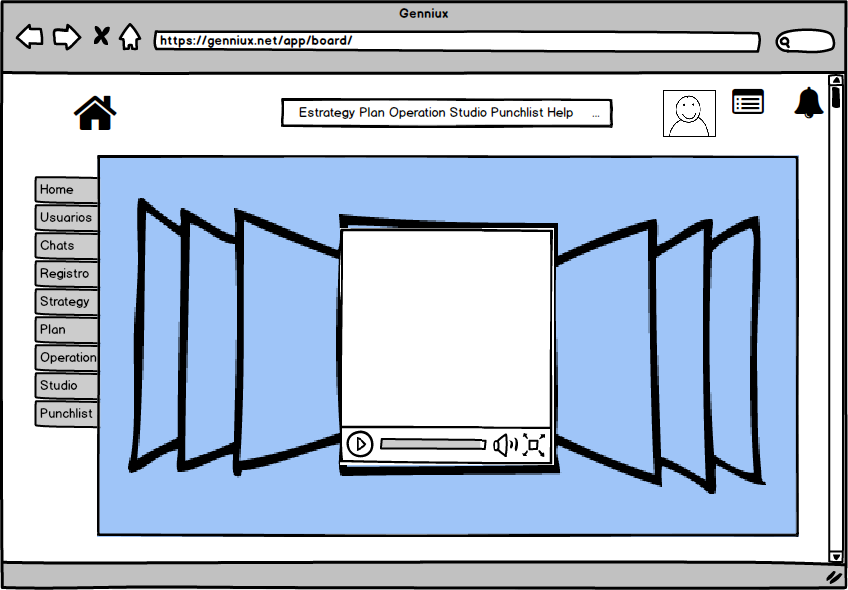Go to browser home page icon
Image resolution: width=848 pixels, height=590 pixels.
pyautogui.click(x=130, y=37)
